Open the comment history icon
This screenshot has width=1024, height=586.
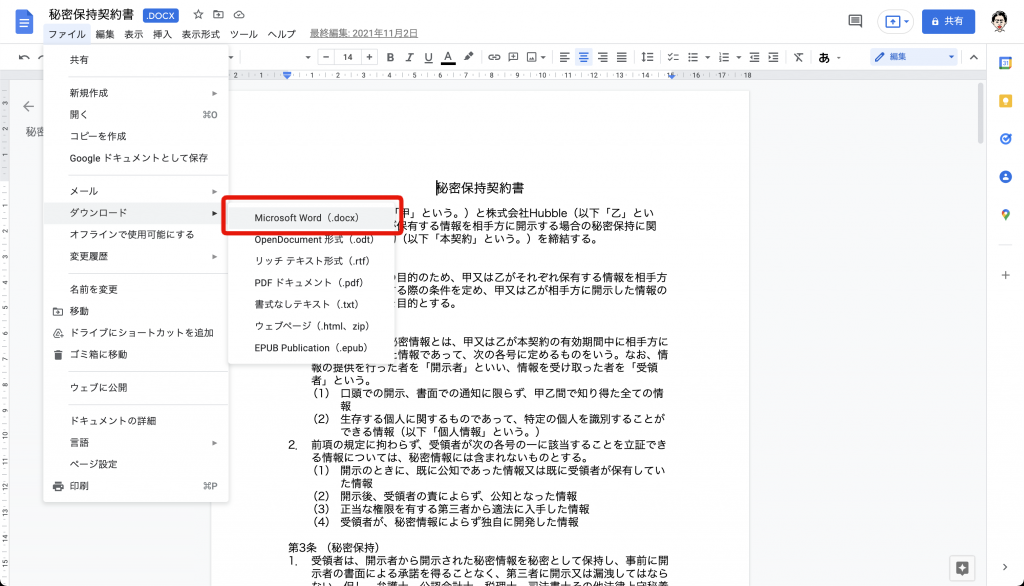pyautogui.click(x=855, y=21)
